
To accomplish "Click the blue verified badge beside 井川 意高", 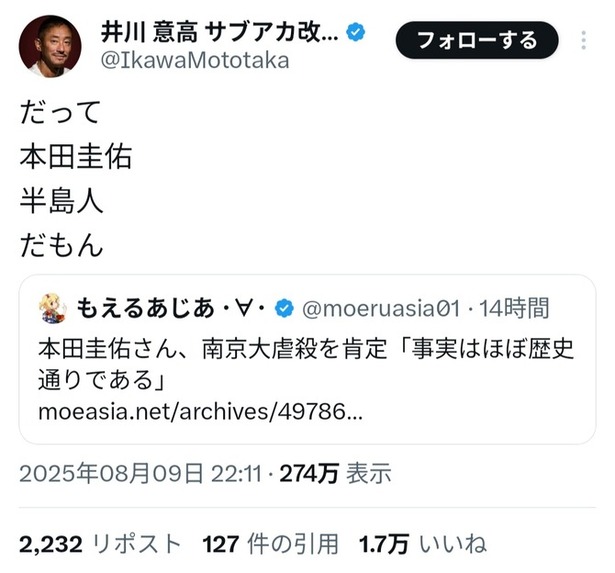I will click(355, 32).
